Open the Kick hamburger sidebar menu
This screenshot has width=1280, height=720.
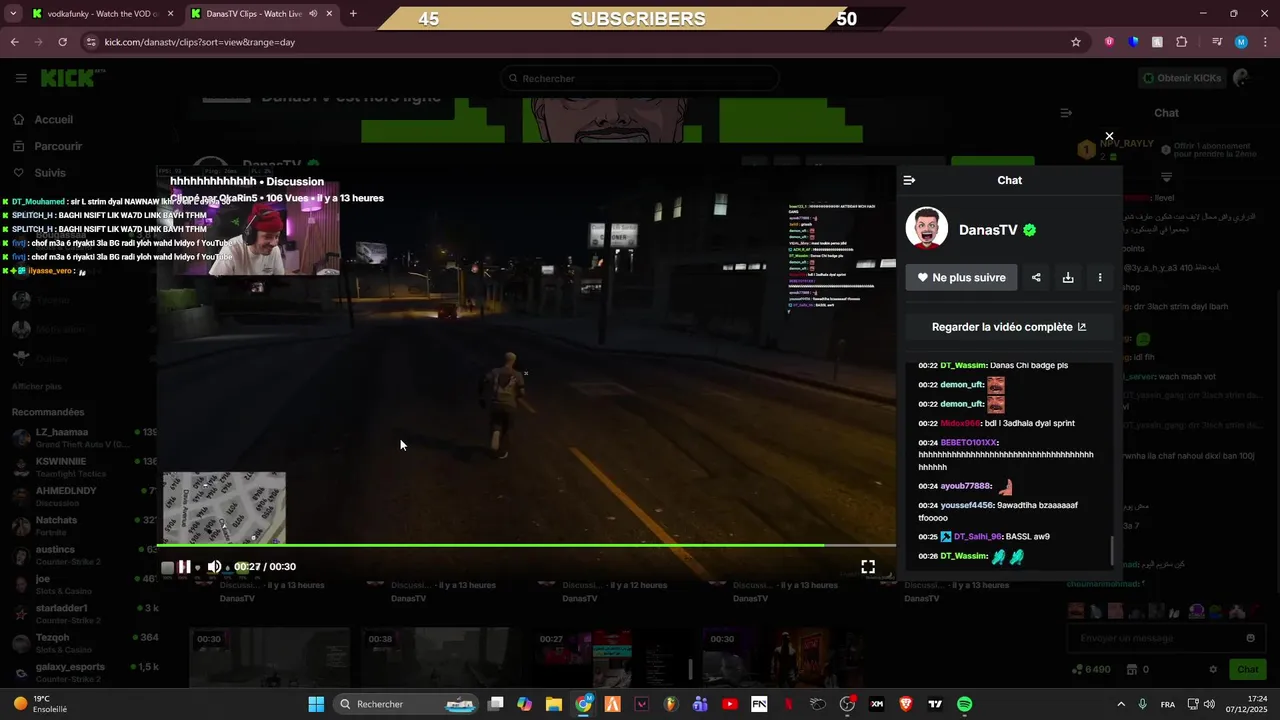coord(21,78)
